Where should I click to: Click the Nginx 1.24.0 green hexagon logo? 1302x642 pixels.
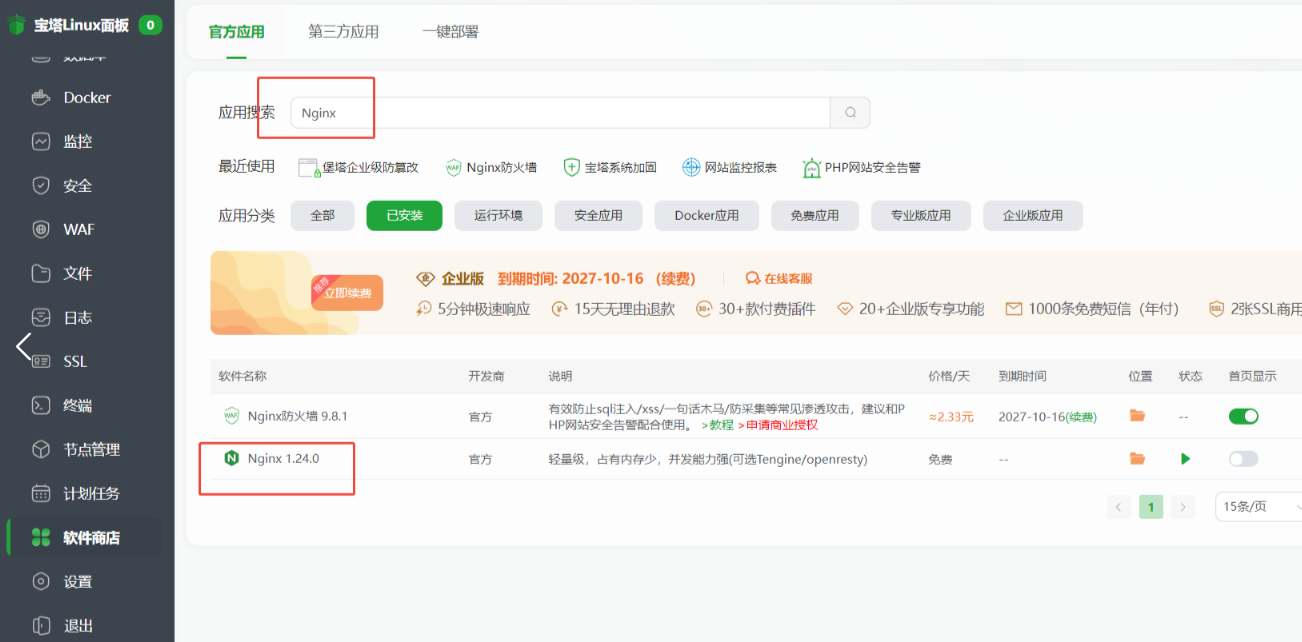(231, 458)
